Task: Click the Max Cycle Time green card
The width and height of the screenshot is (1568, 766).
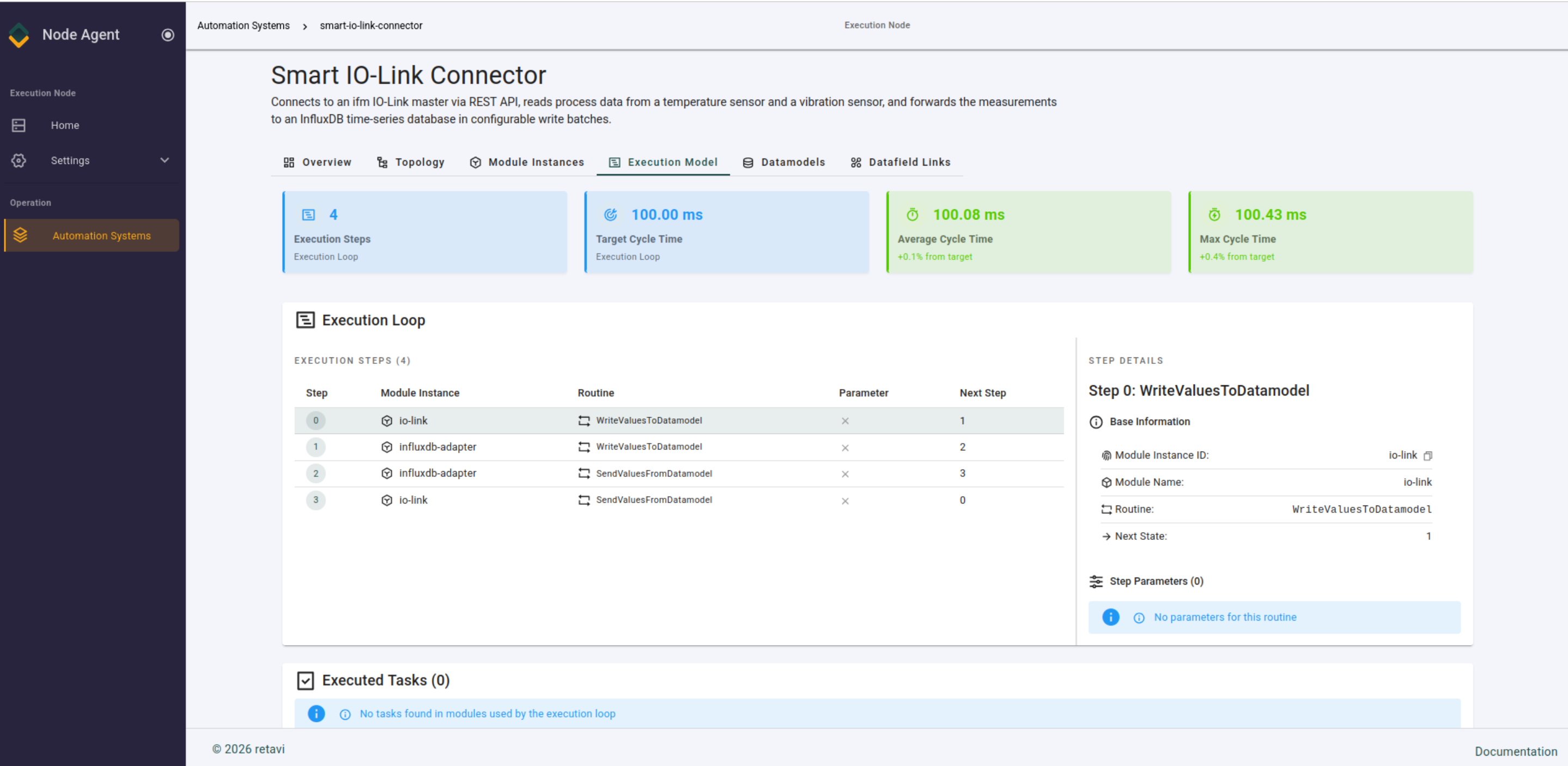Action: click(x=1330, y=232)
